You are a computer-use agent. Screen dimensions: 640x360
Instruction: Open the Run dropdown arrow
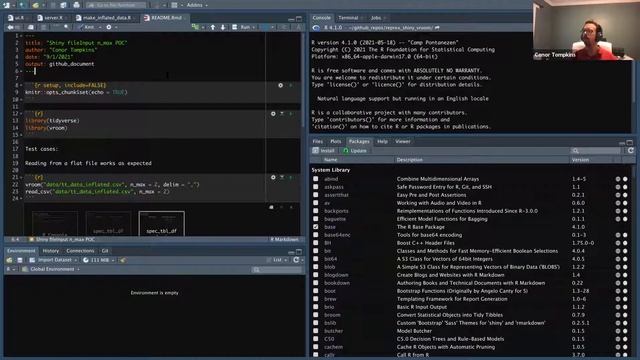coord(254,27)
